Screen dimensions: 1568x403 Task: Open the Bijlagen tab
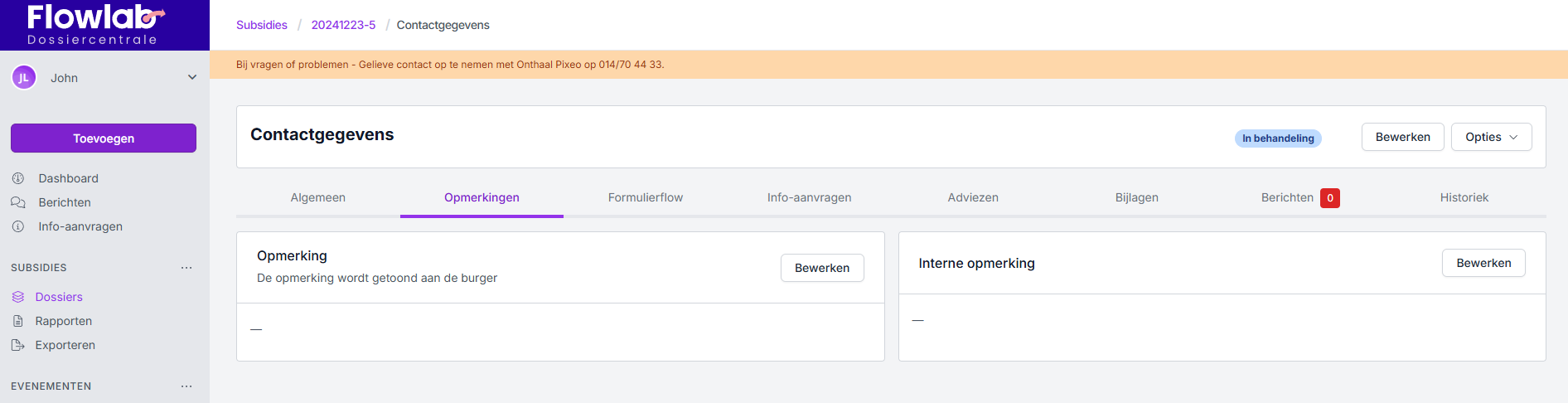[1136, 197]
